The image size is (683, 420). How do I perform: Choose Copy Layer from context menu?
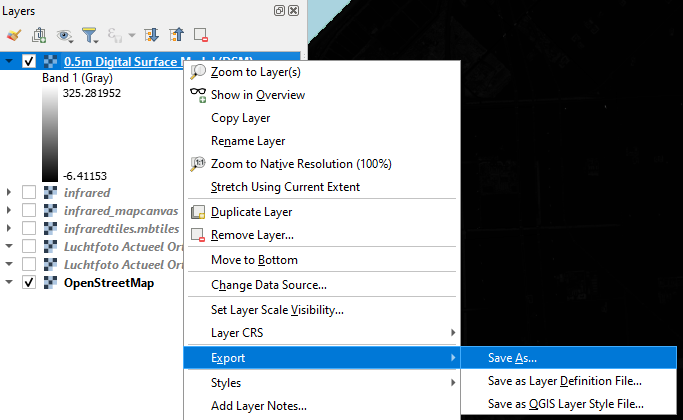[322, 118]
